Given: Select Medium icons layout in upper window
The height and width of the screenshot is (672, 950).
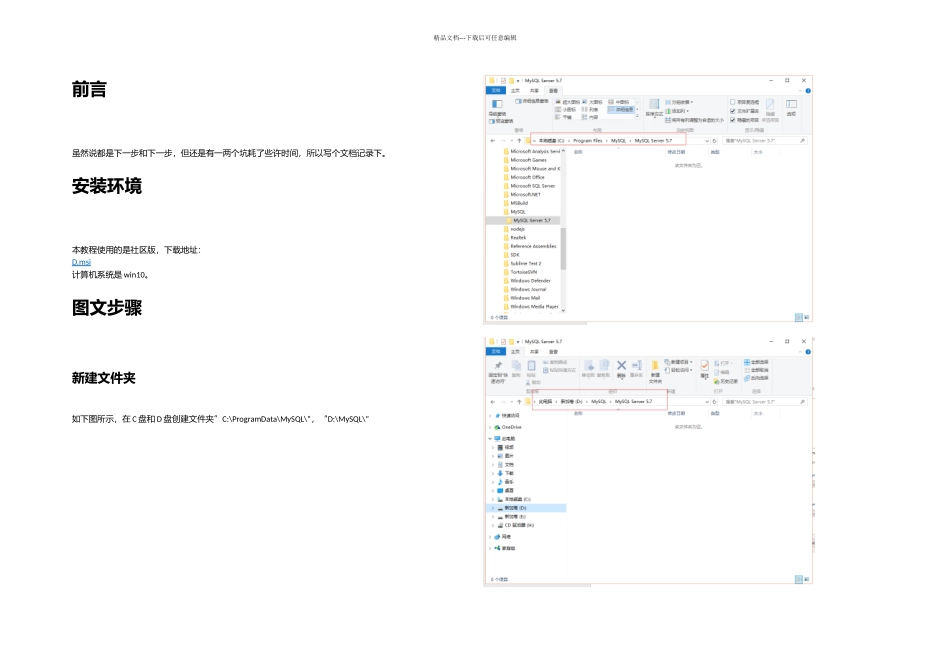Looking at the screenshot, I should click(619, 102).
